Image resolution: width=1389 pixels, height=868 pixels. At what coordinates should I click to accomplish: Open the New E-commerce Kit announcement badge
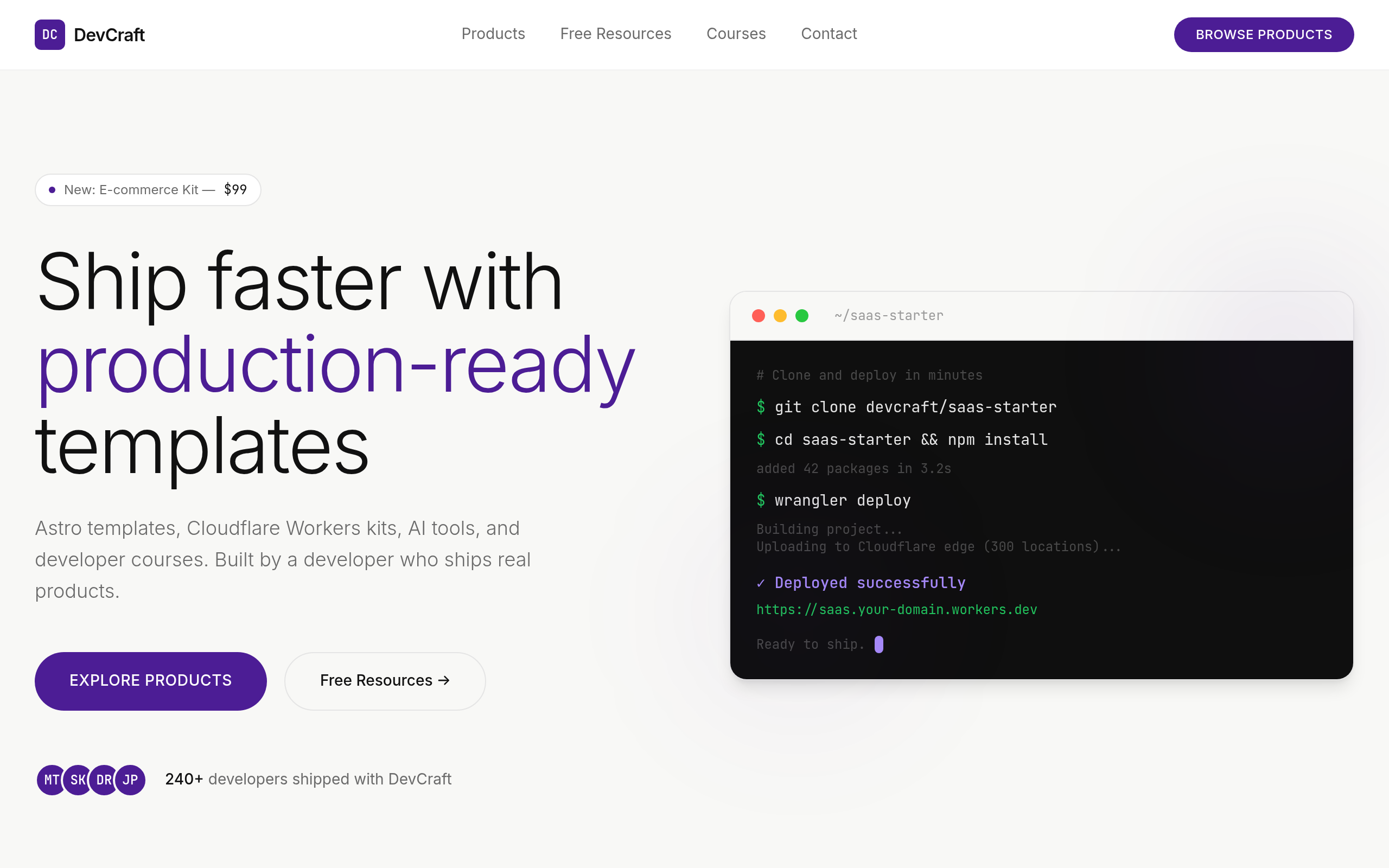(x=148, y=189)
